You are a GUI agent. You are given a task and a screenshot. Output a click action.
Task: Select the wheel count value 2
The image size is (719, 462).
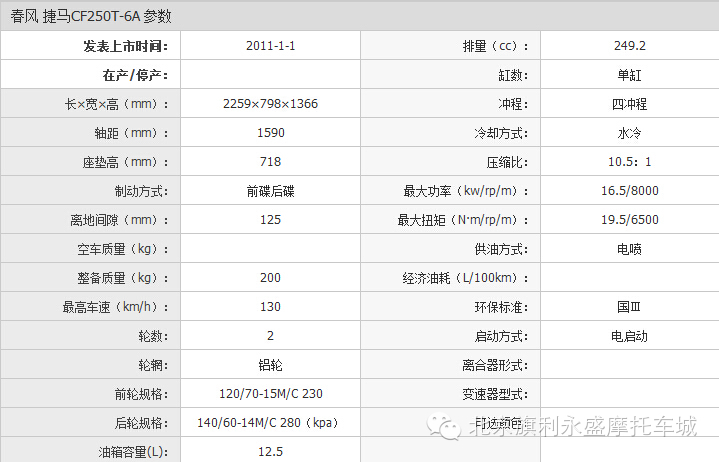(x=271, y=336)
